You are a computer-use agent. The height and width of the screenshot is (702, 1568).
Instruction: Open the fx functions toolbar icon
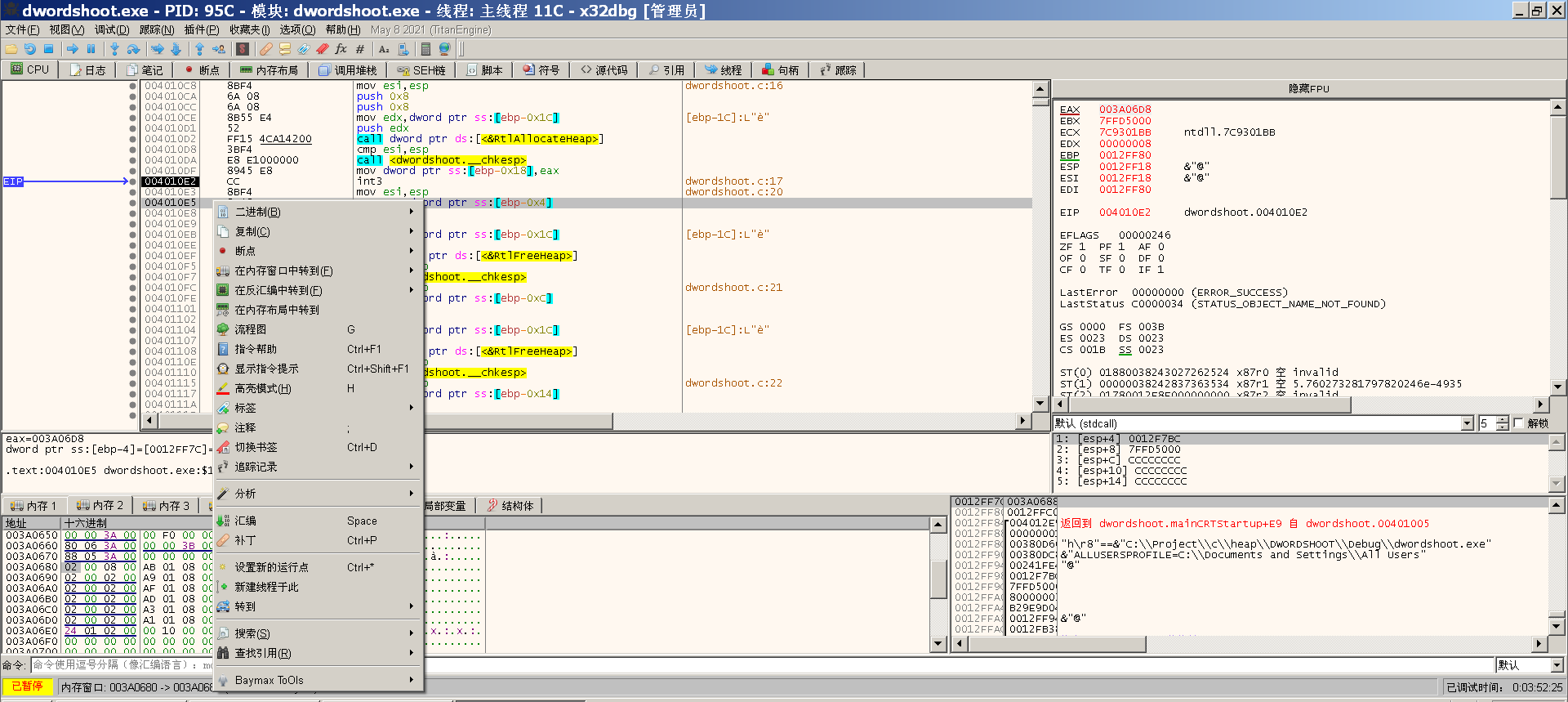pyautogui.click(x=341, y=49)
